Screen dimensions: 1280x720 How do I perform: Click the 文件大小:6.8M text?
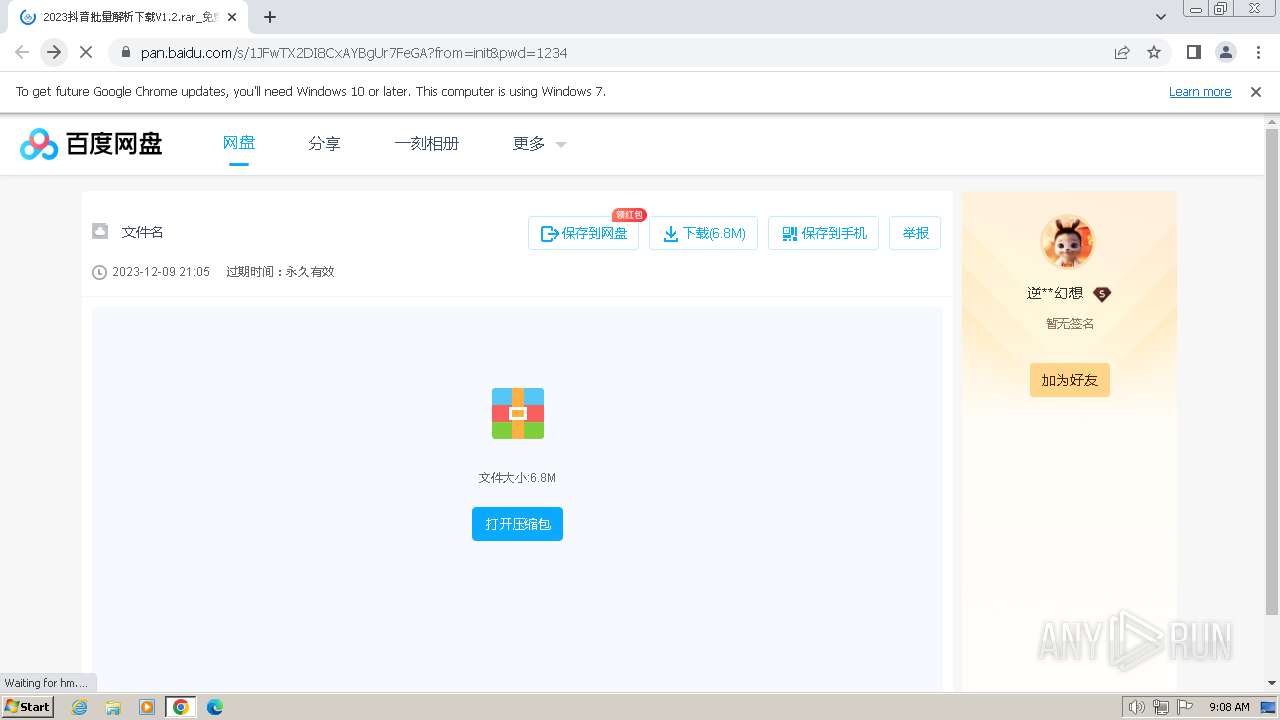coord(517,478)
